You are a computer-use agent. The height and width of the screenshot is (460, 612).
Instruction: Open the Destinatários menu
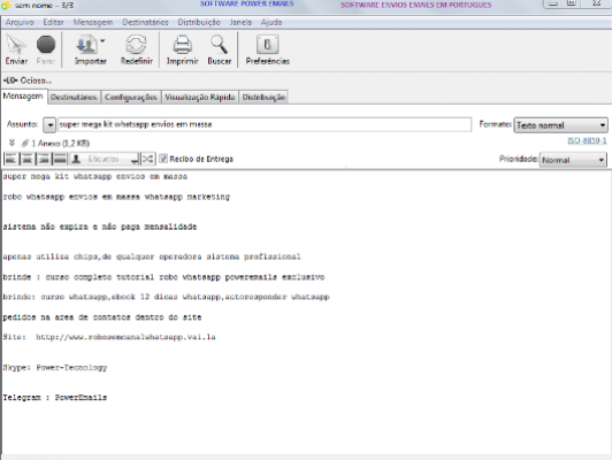click(145, 22)
